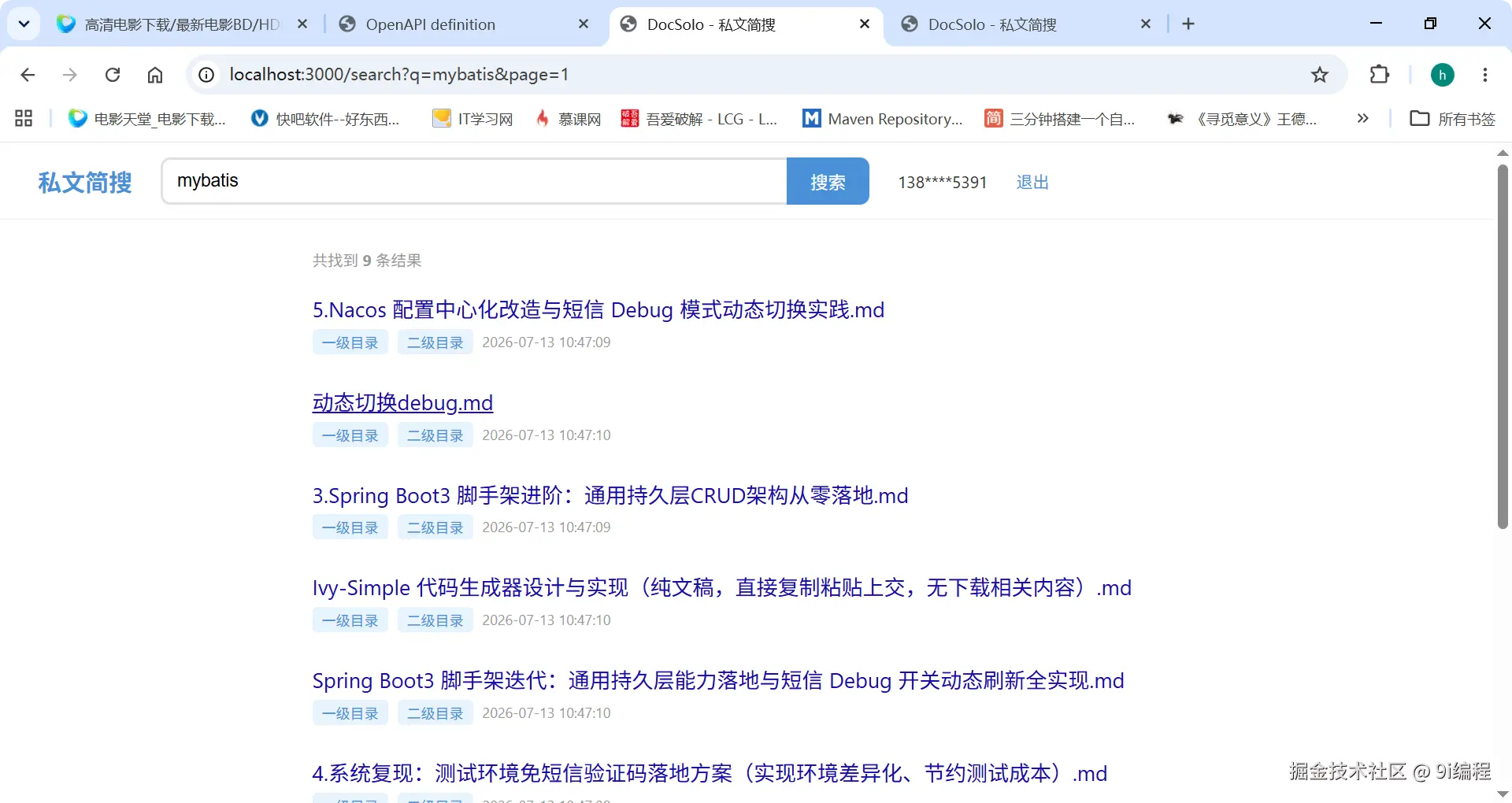Image resolution: width=1512 pixels, height=803 pixels.
Task: Open the 动态切换debug.md result
Action: pyautogui.click(x=402, y=402)
